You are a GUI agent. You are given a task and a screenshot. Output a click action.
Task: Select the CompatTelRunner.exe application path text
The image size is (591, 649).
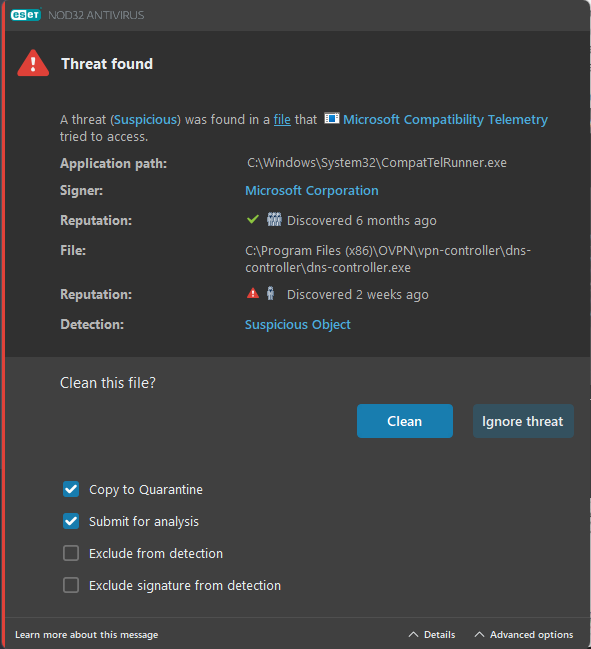377,163
